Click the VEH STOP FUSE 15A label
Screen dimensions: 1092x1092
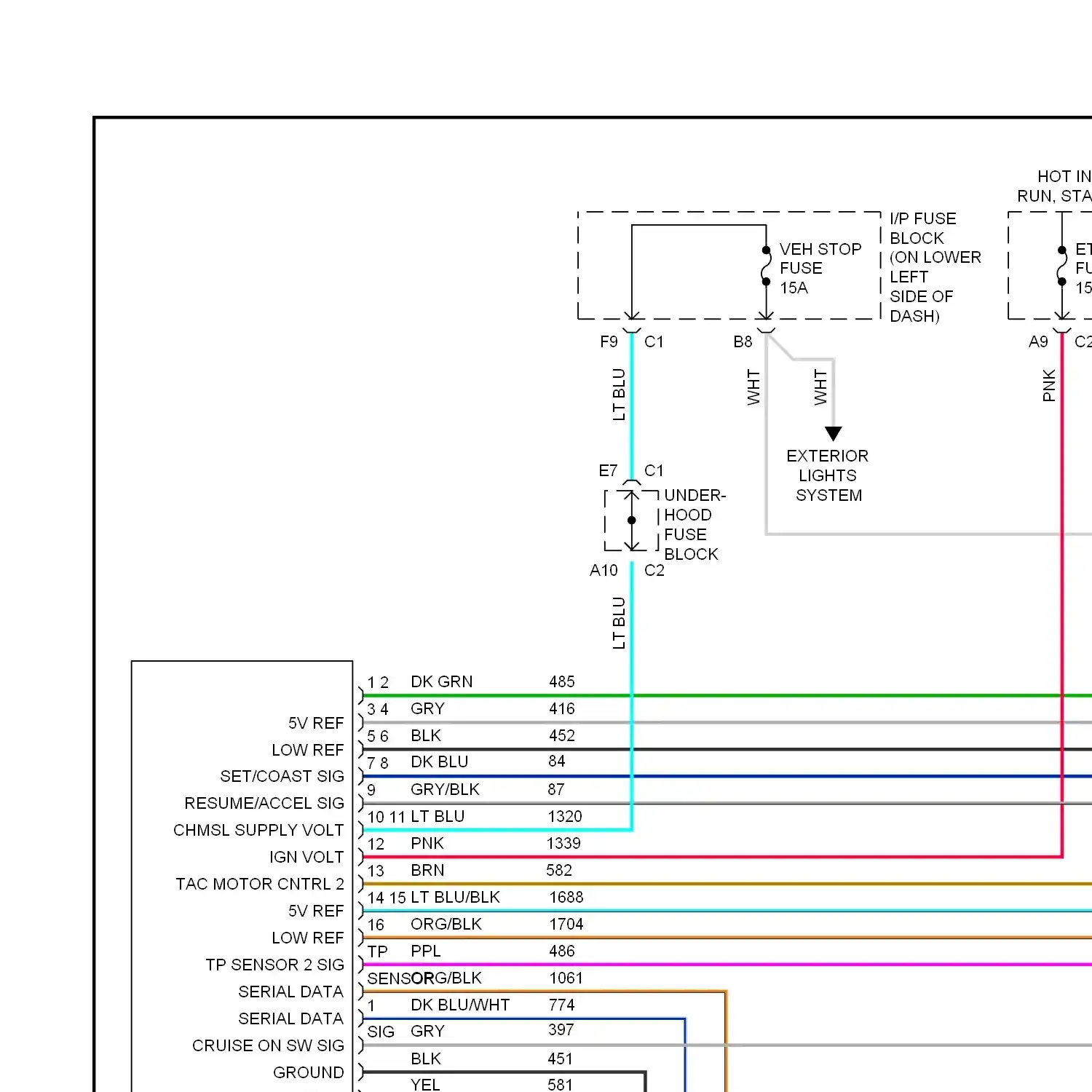click(x=820, y=269)
